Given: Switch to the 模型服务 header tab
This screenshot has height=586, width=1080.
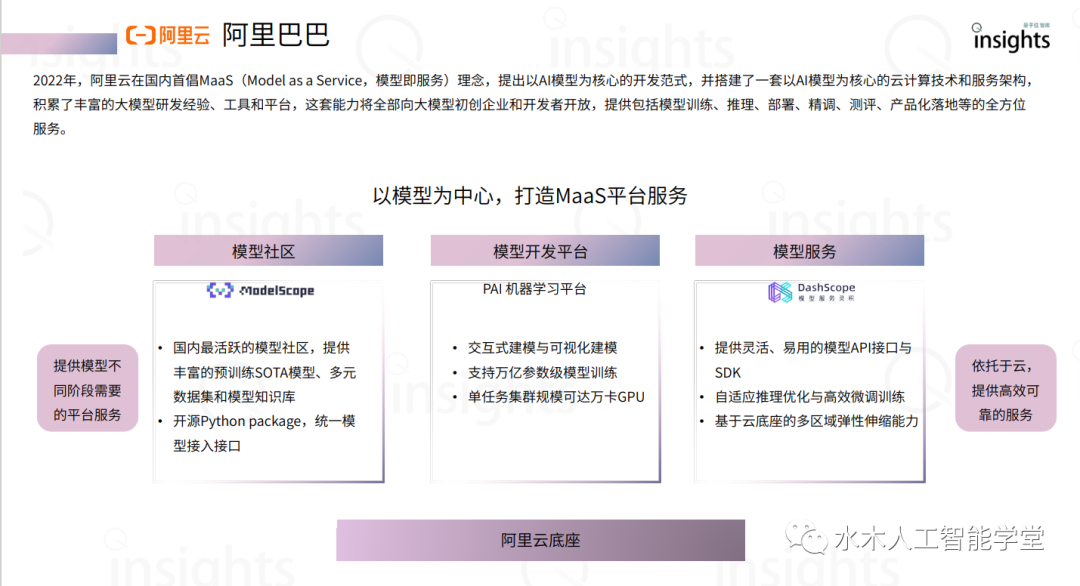Looking at the screenshot, I should tap(809, 251).
